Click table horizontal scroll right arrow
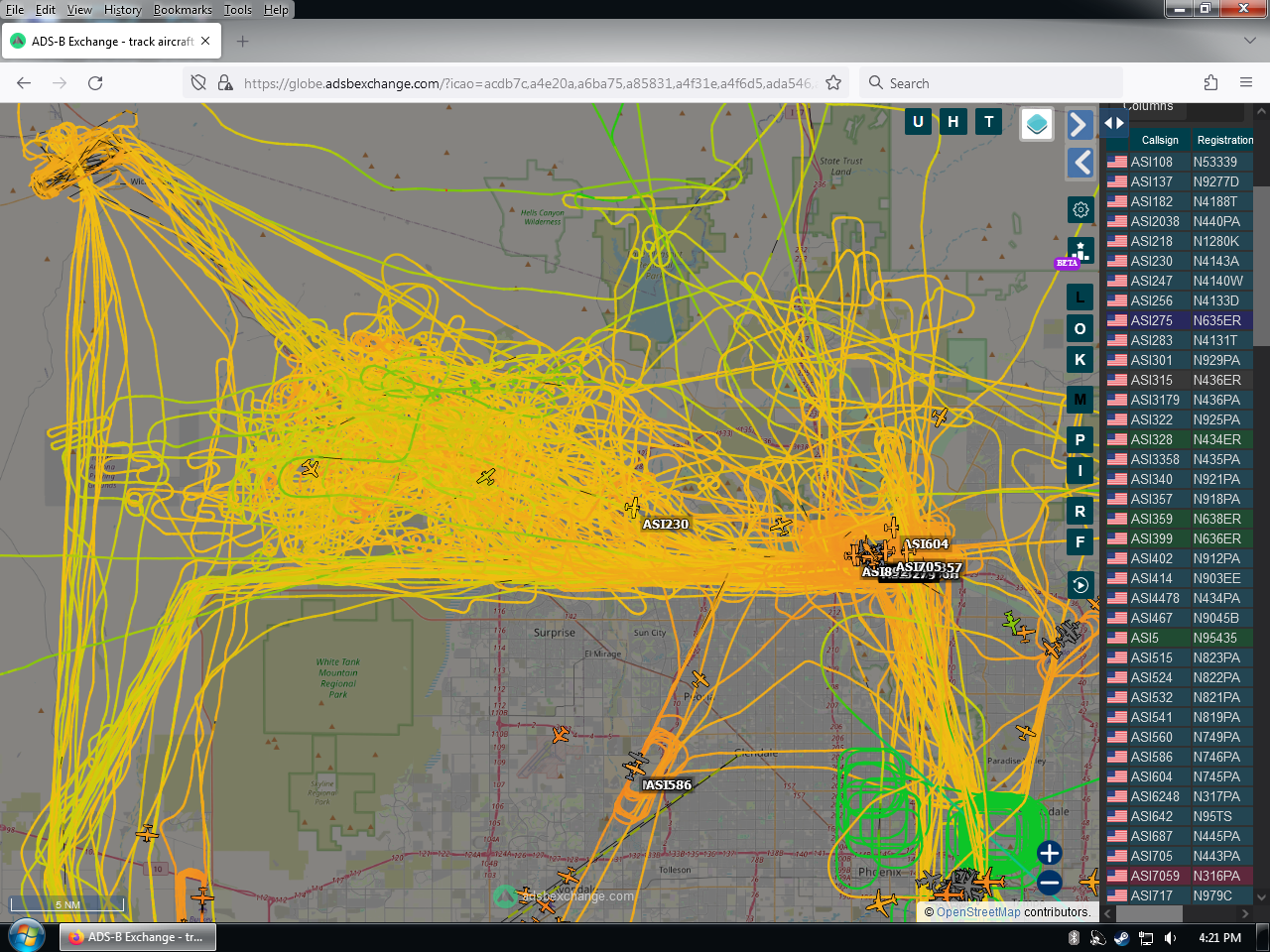The height and width of the screenshot is (952, 1270). [1246, 913]
